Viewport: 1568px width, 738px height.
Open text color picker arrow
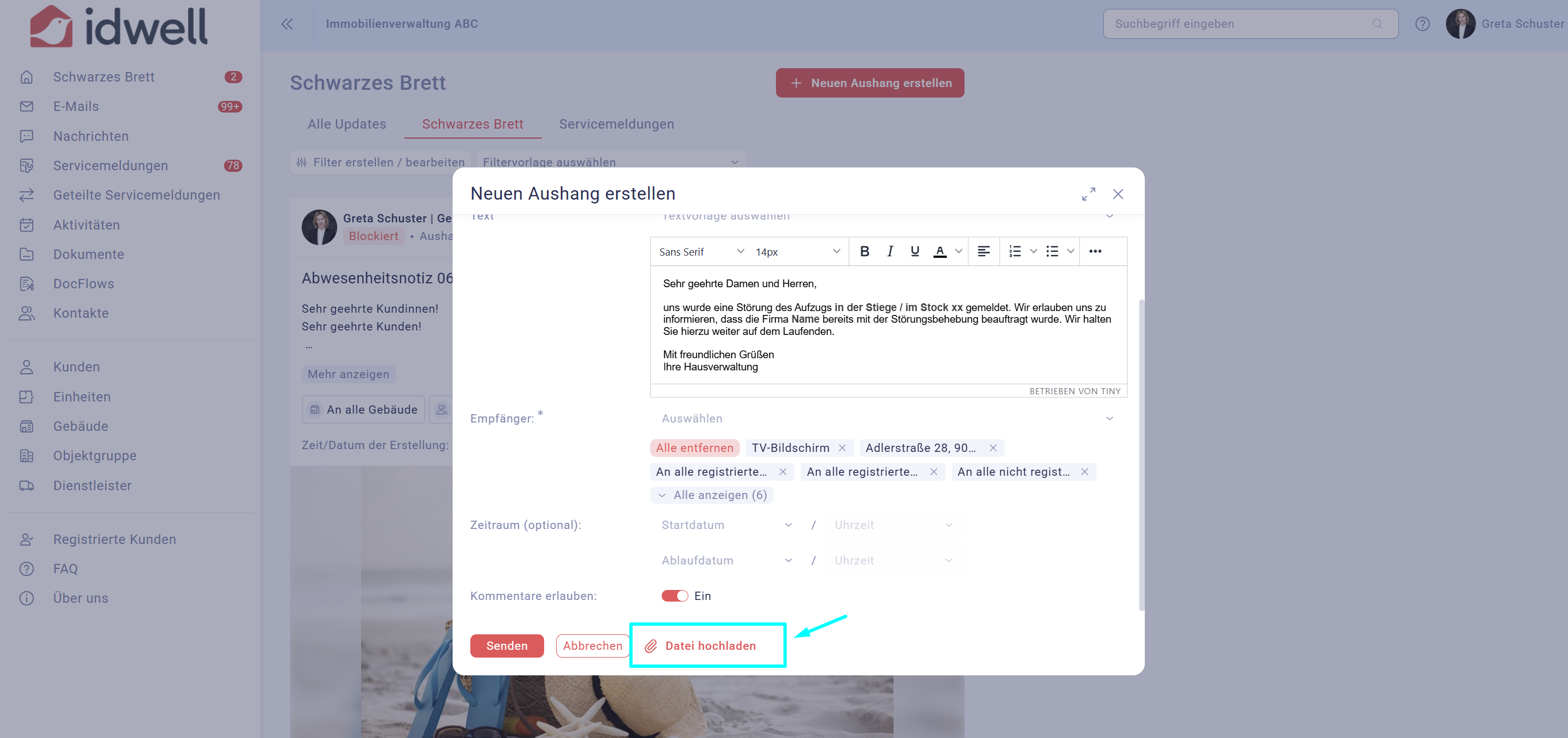click(x=958, y=251)
